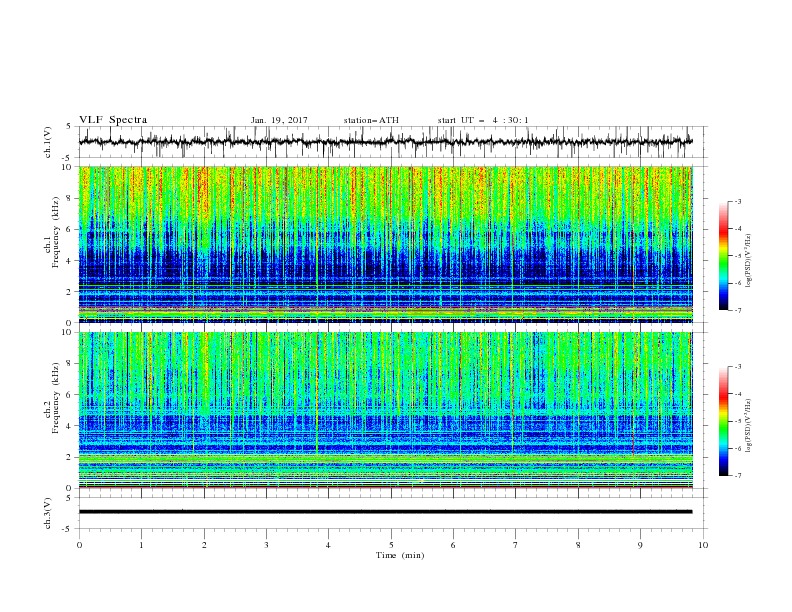Click time axis tick label '4'
The image size is (792, 612).
329,545
